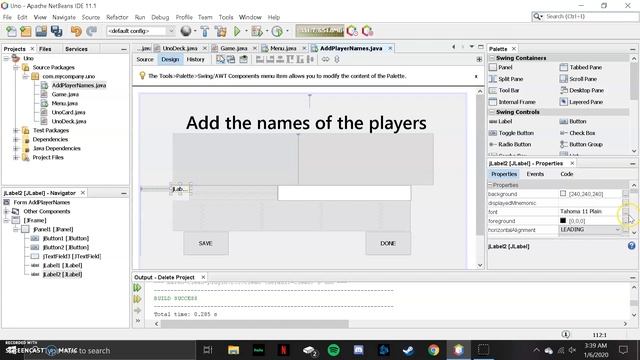Click the Redo arrow icon

(x=91, y=31)
